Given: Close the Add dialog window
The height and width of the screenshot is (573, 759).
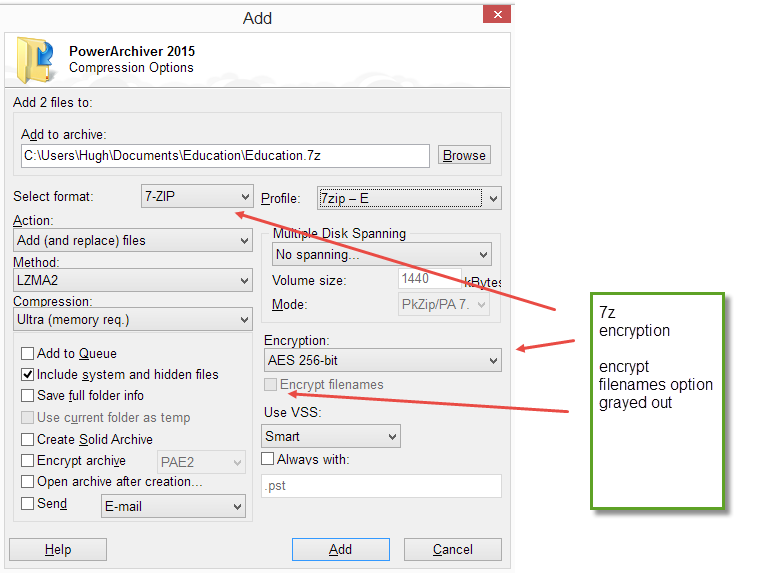Looking at the screenshot, I should [497, 15].
